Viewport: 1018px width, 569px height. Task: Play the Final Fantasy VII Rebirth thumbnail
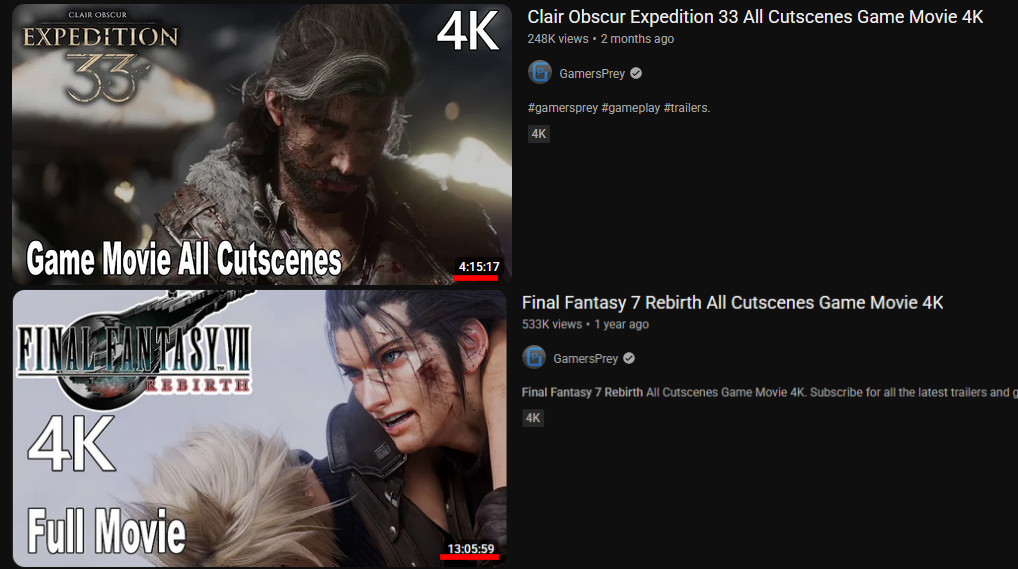260,429
